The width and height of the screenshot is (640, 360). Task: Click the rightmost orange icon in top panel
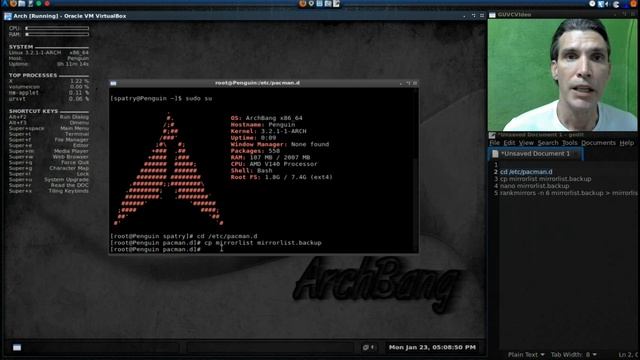click(x=633, y=4)
